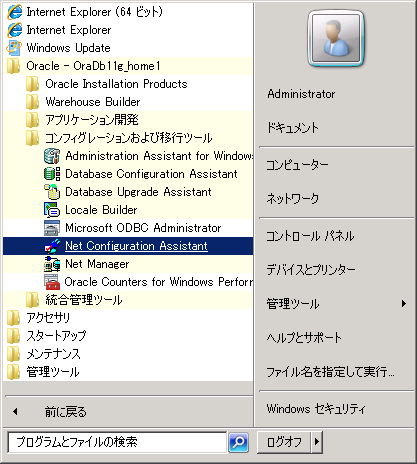
Task: Open Administration Assistant for Windows icon
Action: (52, 156)
